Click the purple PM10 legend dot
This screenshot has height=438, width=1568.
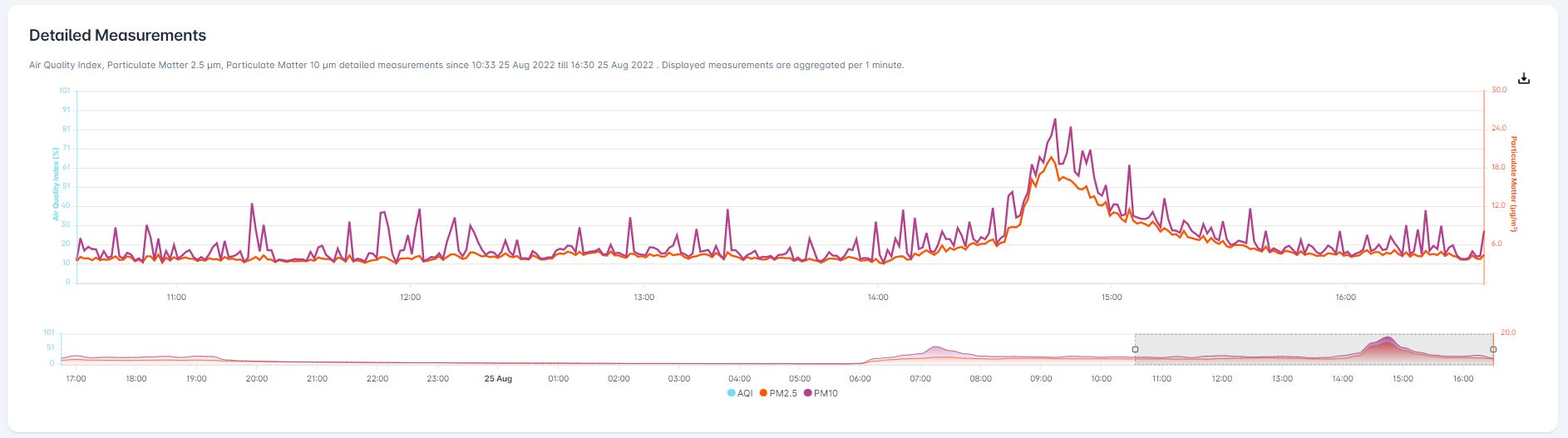808,393
